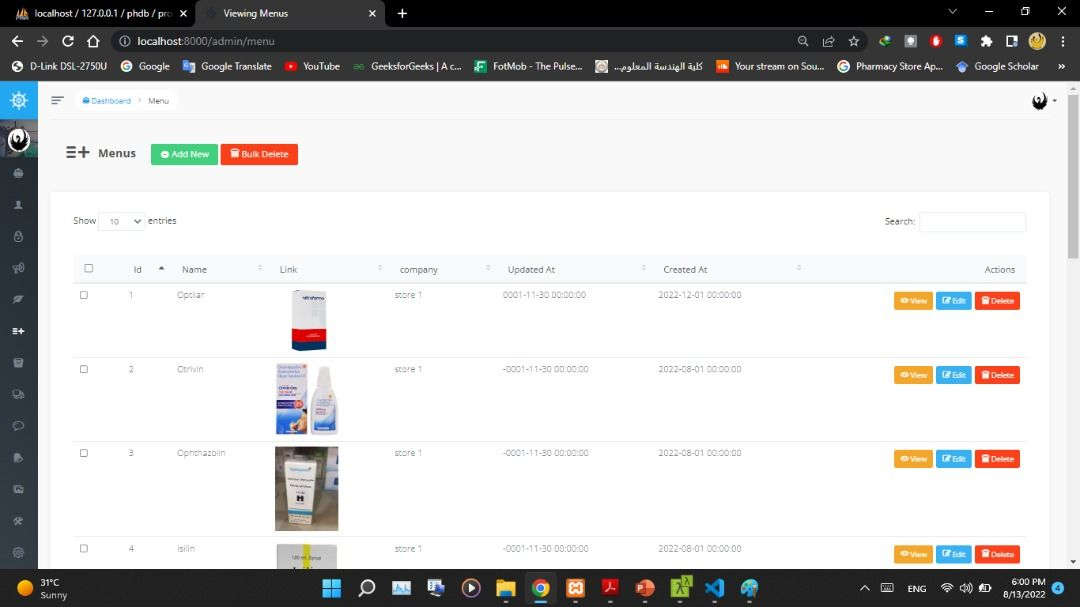Open user profile dropdown at top right
Viewport: 1080px width, 607px height.
[x=1043, y=101]
